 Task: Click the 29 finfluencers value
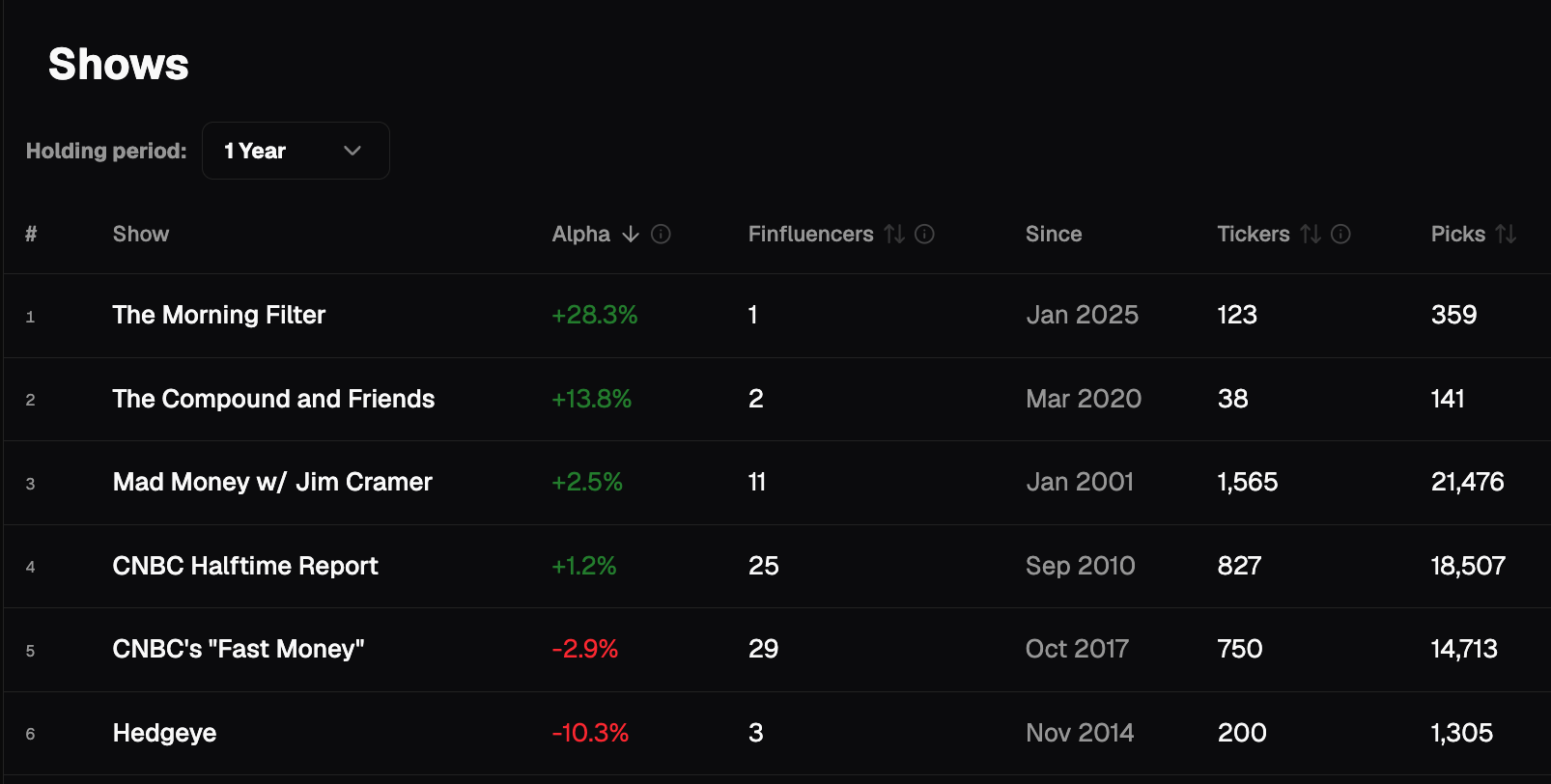(763, 649)
